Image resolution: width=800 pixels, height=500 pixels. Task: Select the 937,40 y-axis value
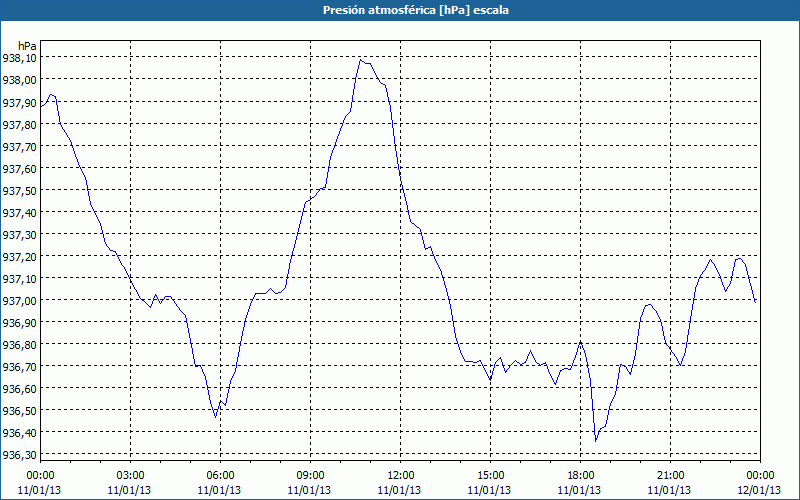(x=19, y=212)
